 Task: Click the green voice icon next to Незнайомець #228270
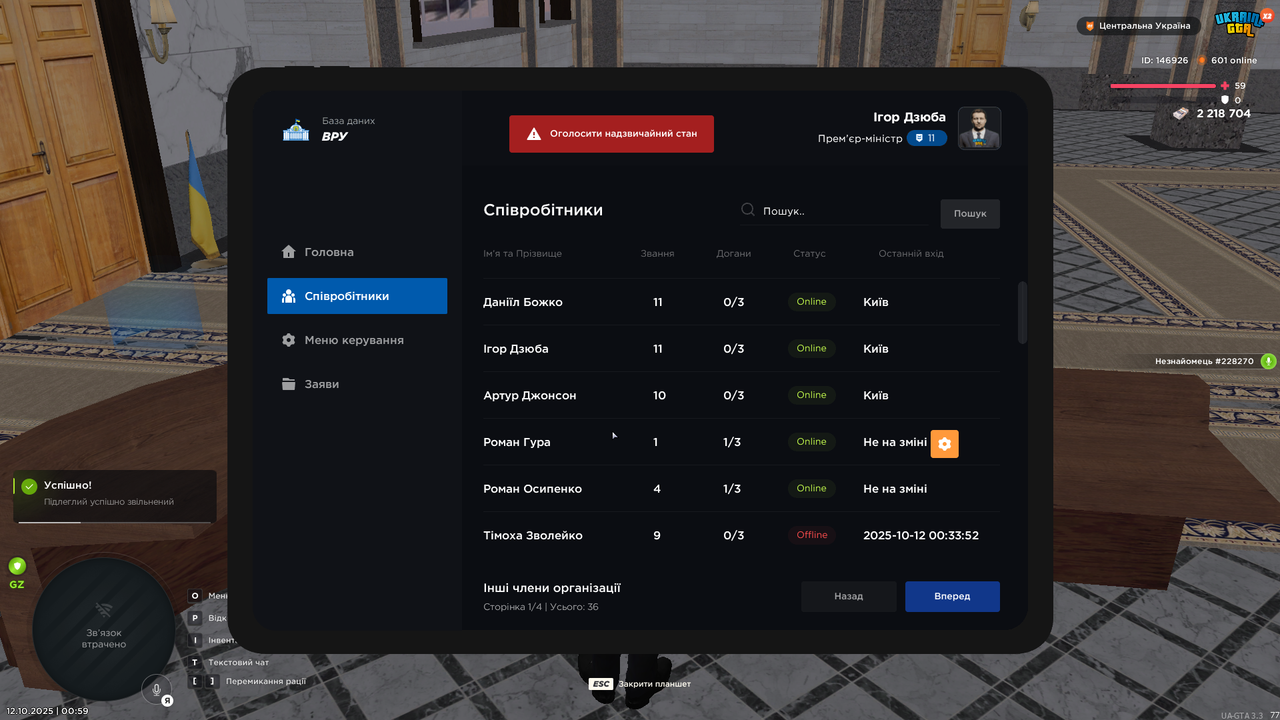(x=1268, y=361)
